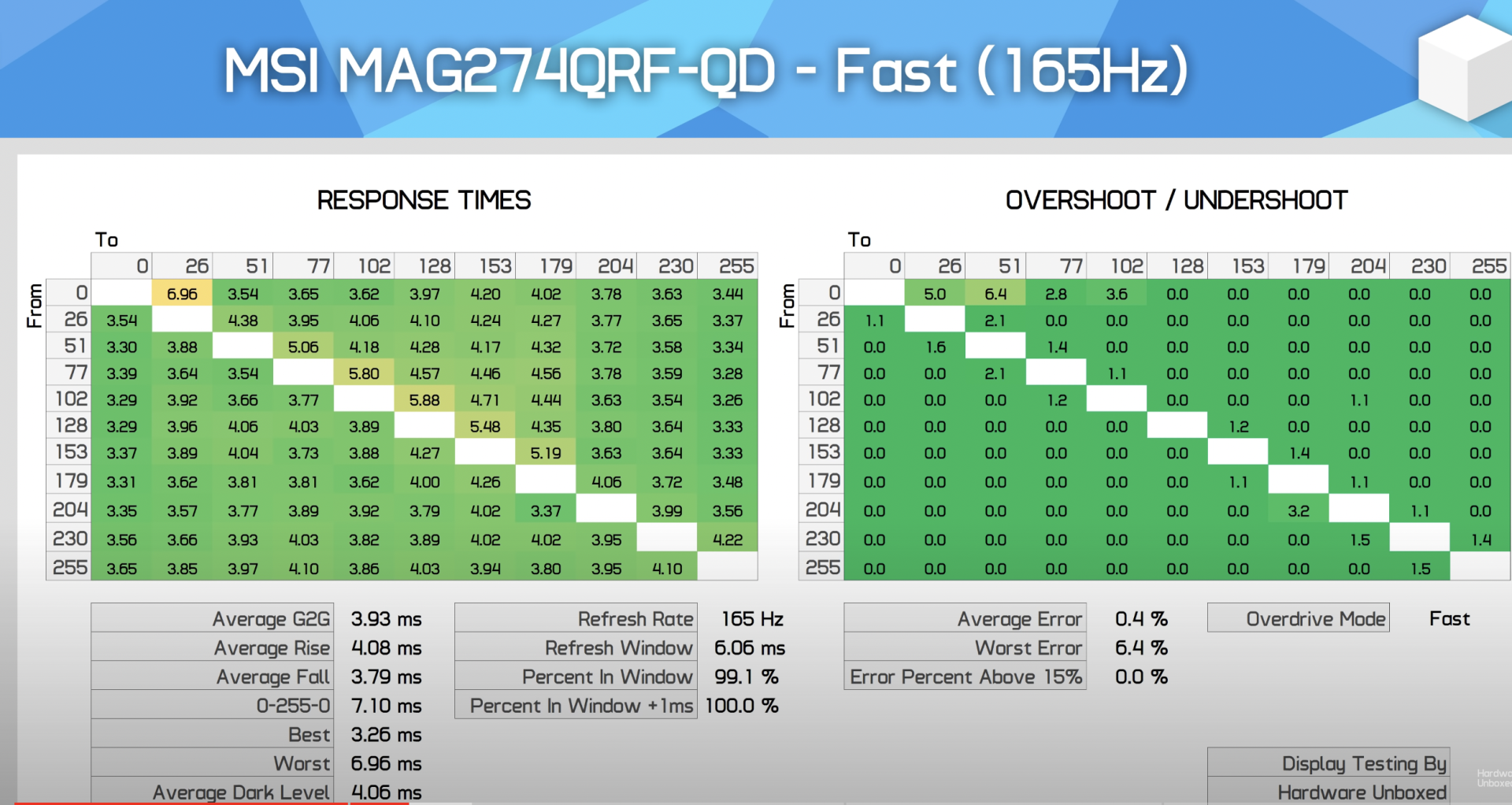Select the 4.57 response time cell
Viewport: 1512px width, 805px height.
pyautogui.click(x=424, y=373)
